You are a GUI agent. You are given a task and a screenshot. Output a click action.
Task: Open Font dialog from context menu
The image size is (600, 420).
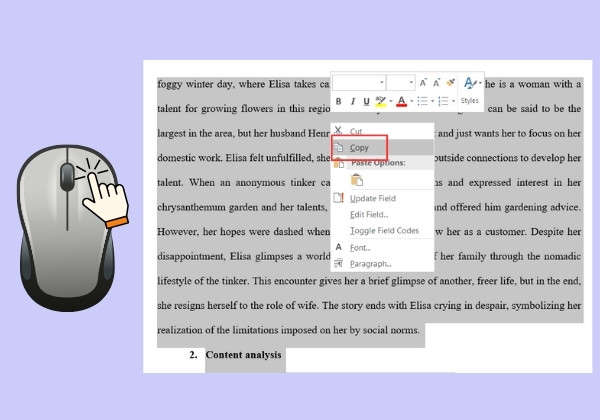click(x=383, y=247)
